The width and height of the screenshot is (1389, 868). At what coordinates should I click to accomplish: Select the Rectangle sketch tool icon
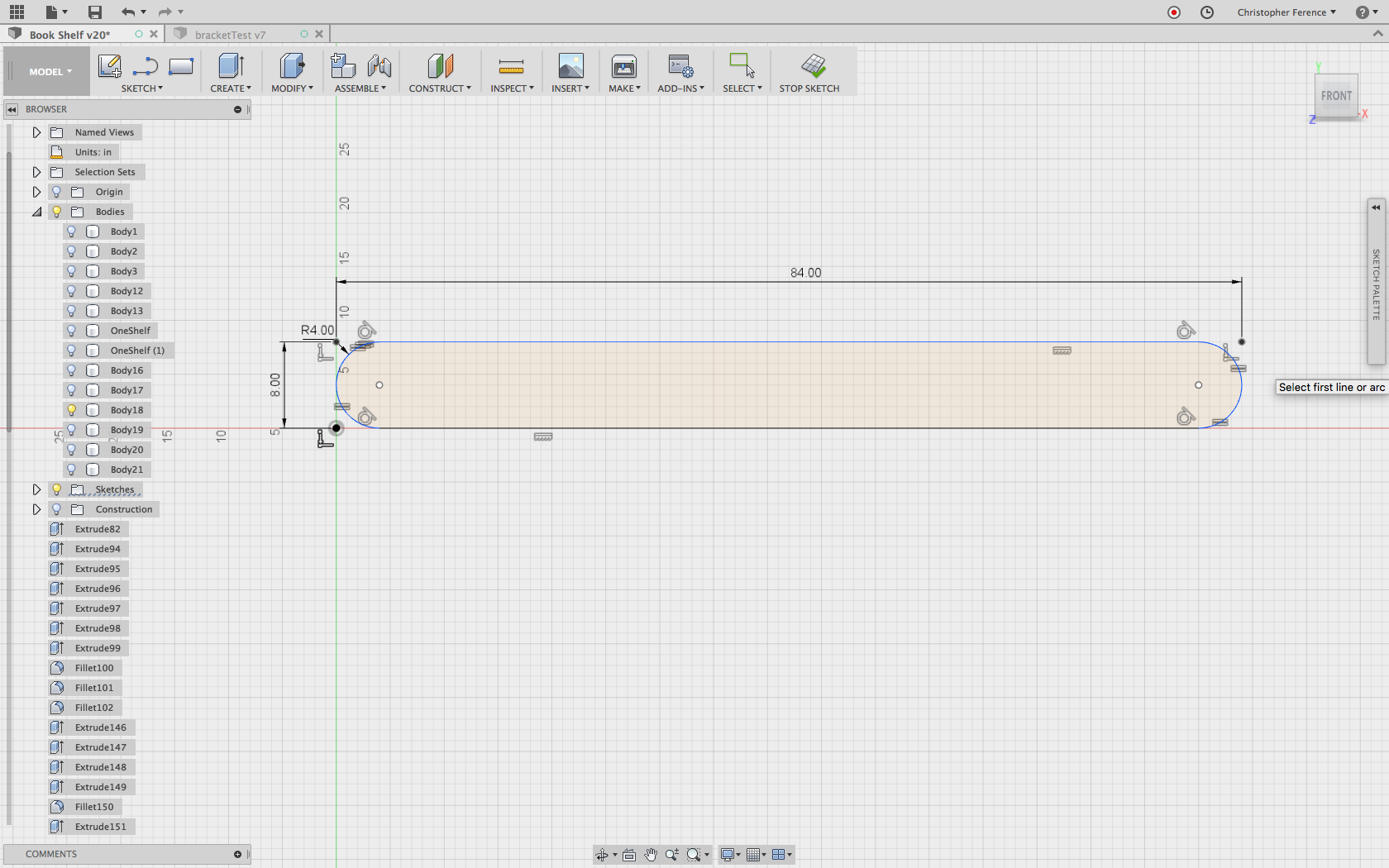(181, 66)
